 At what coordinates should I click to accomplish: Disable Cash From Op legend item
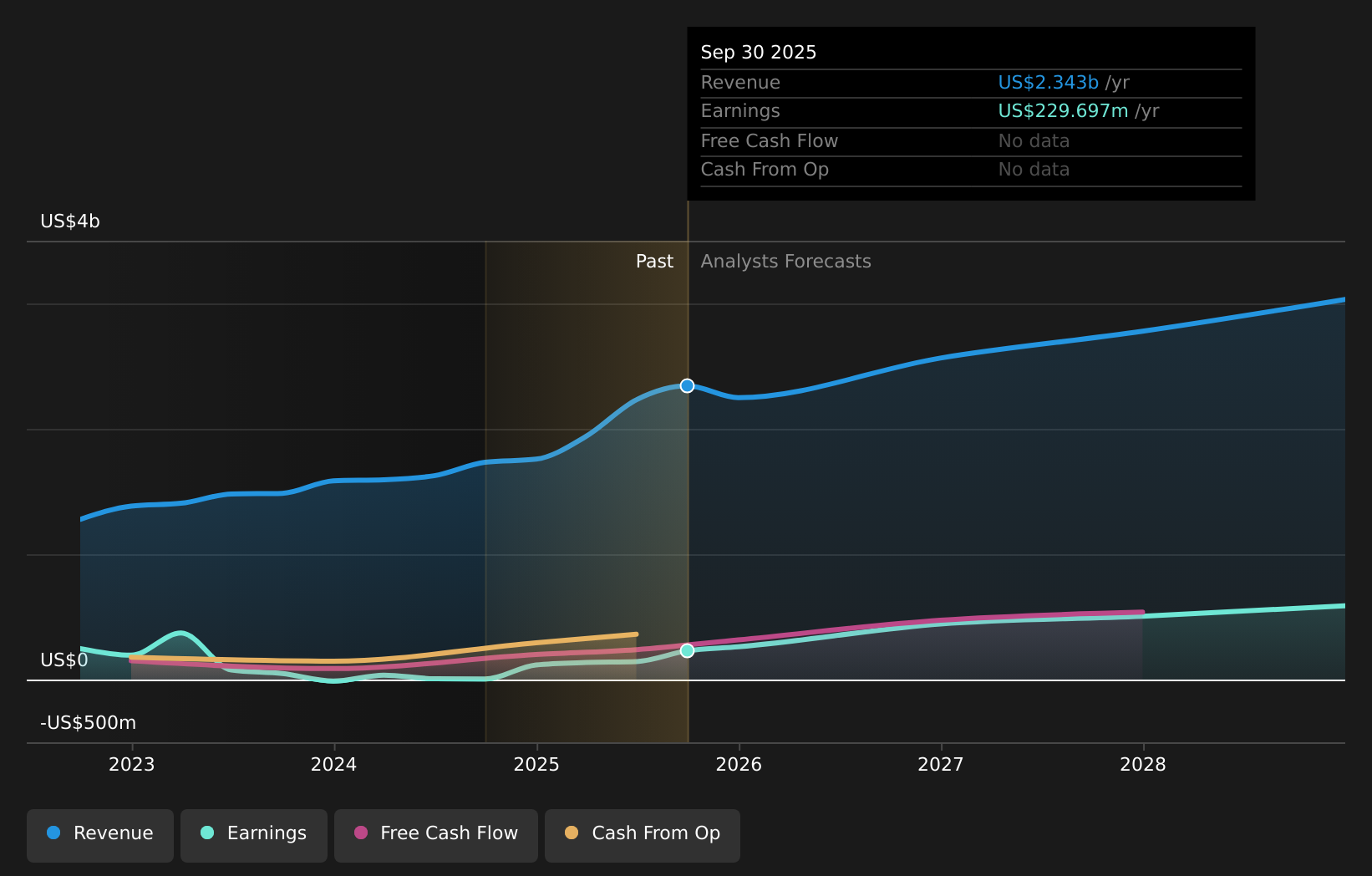643,833
